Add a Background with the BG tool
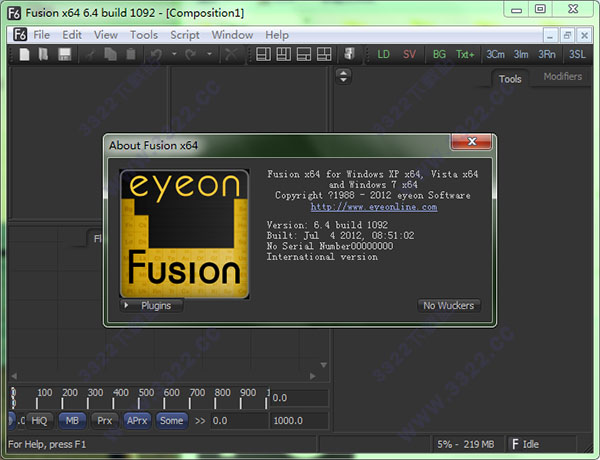 point(439,54)
